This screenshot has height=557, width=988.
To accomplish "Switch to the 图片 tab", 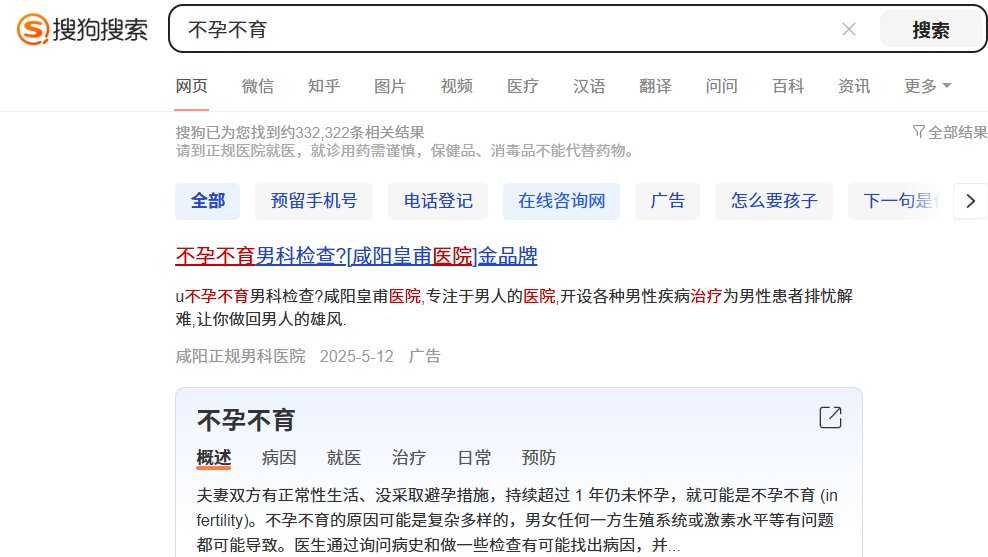I will tap(390, 86).
